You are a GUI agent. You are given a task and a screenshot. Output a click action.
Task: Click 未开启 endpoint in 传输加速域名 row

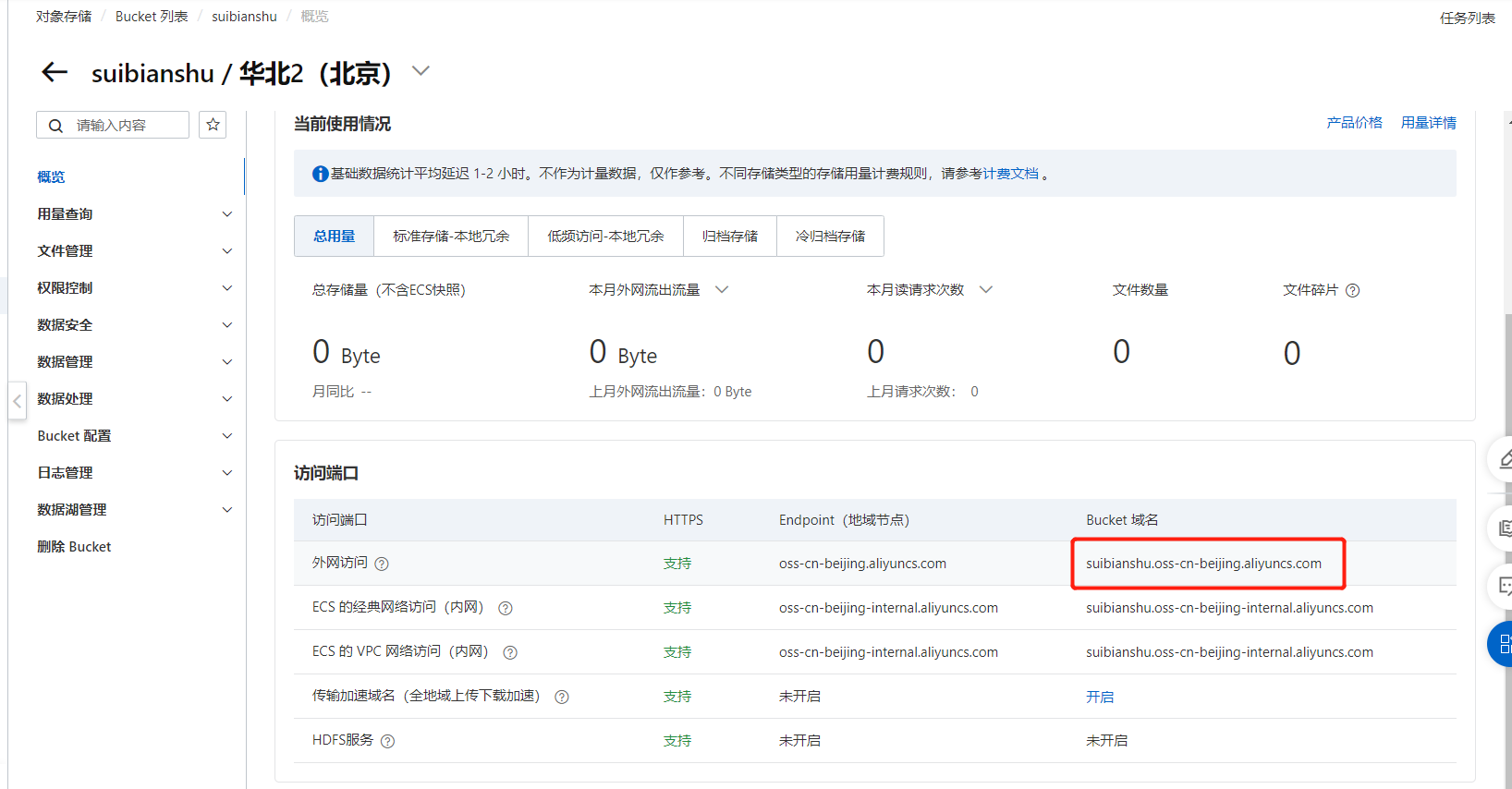(x=799, y=697)
